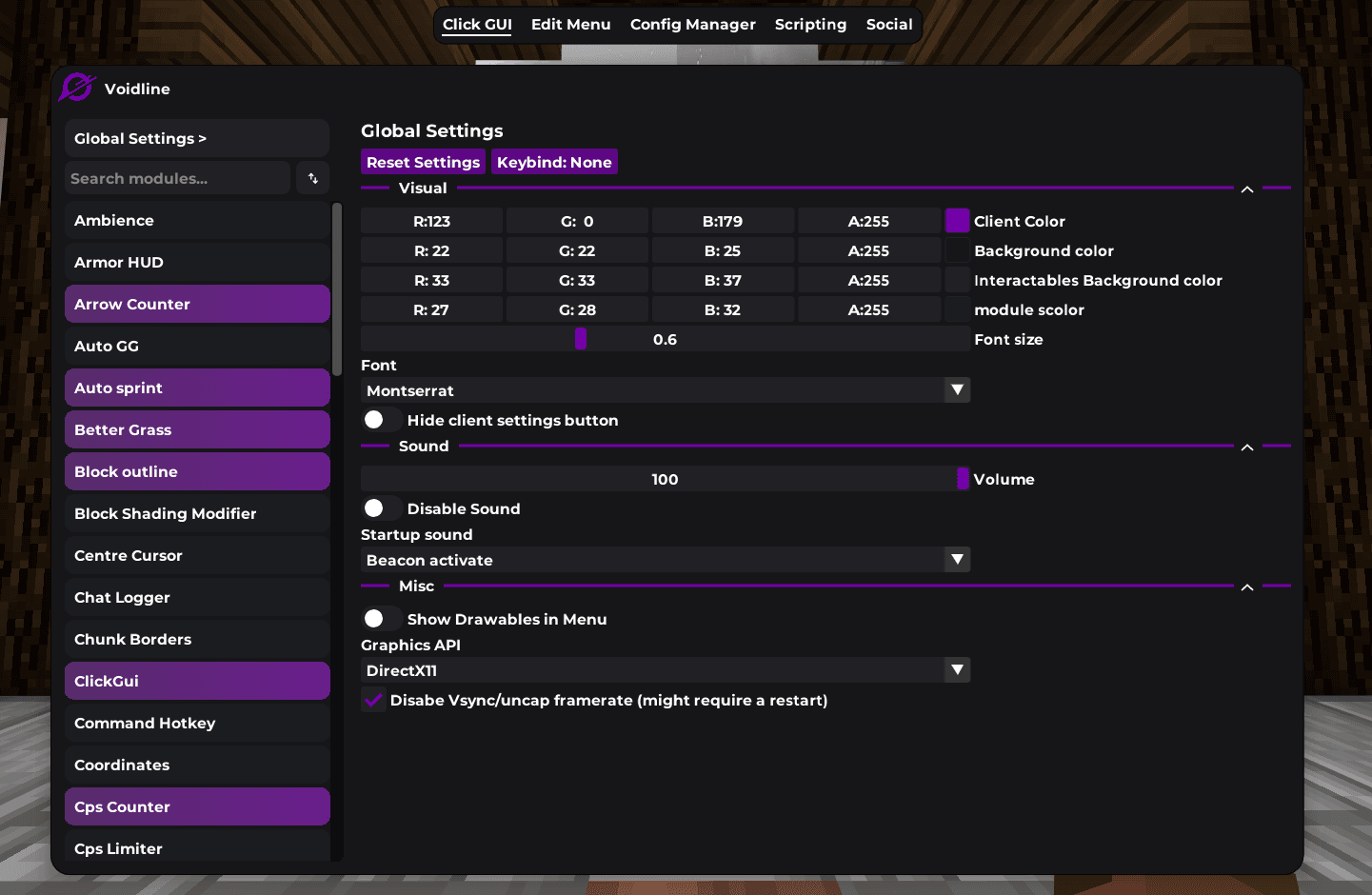
Task: Open the DirectX11 Graphics API dropdown
Action: 666,670
